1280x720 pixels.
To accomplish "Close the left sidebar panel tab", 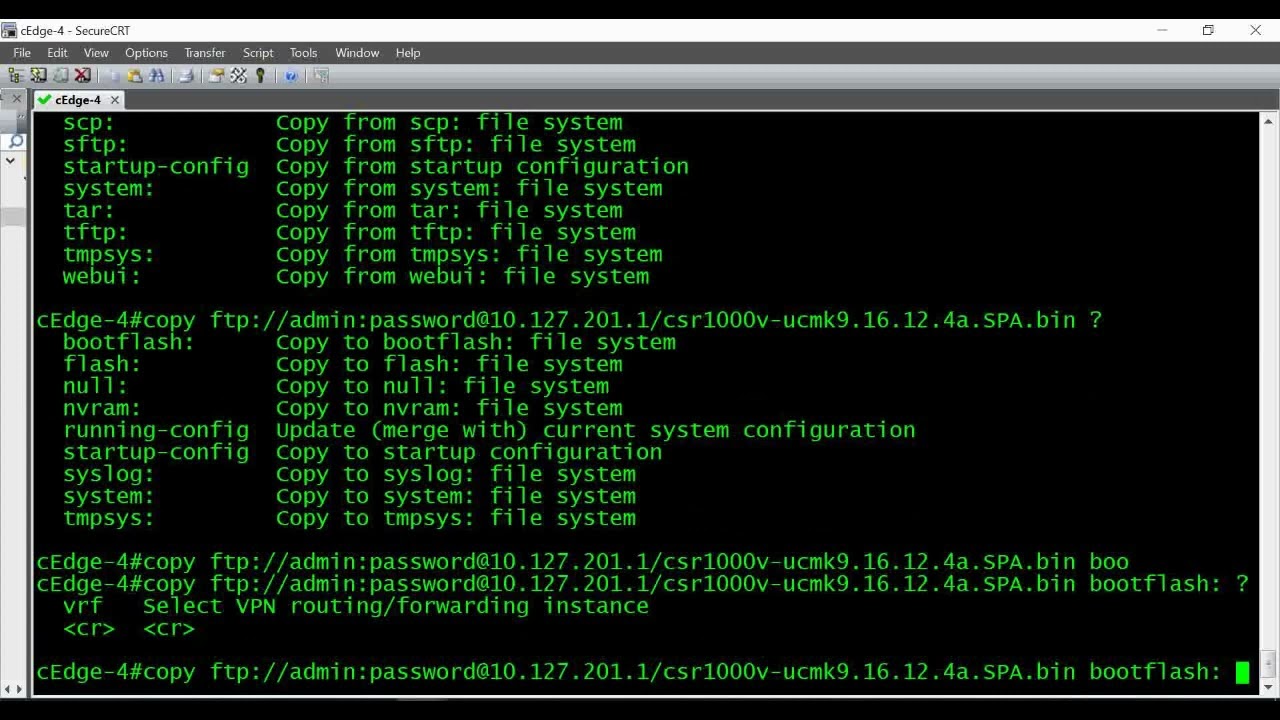I will [x=16, y=99].
